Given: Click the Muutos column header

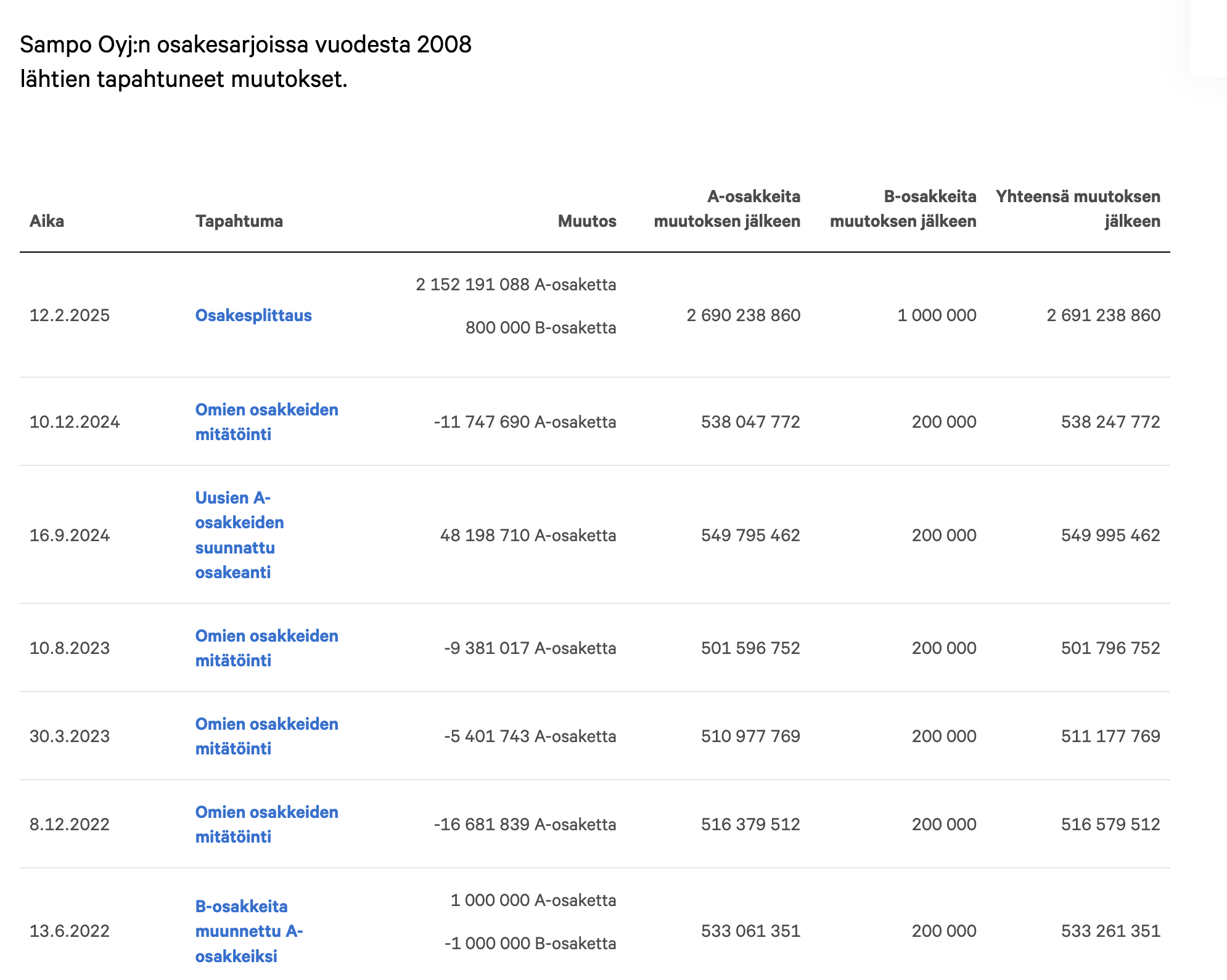Looking at the screenshot, I should click(x=586, y=221).
